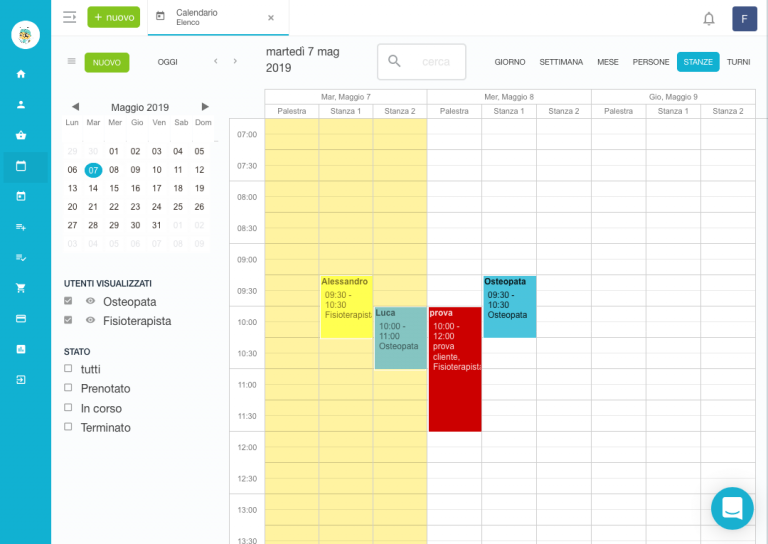Toggle the hamburger menu beside NUOVO
Viewport: 768px width, 544px height.
(71, 62)
